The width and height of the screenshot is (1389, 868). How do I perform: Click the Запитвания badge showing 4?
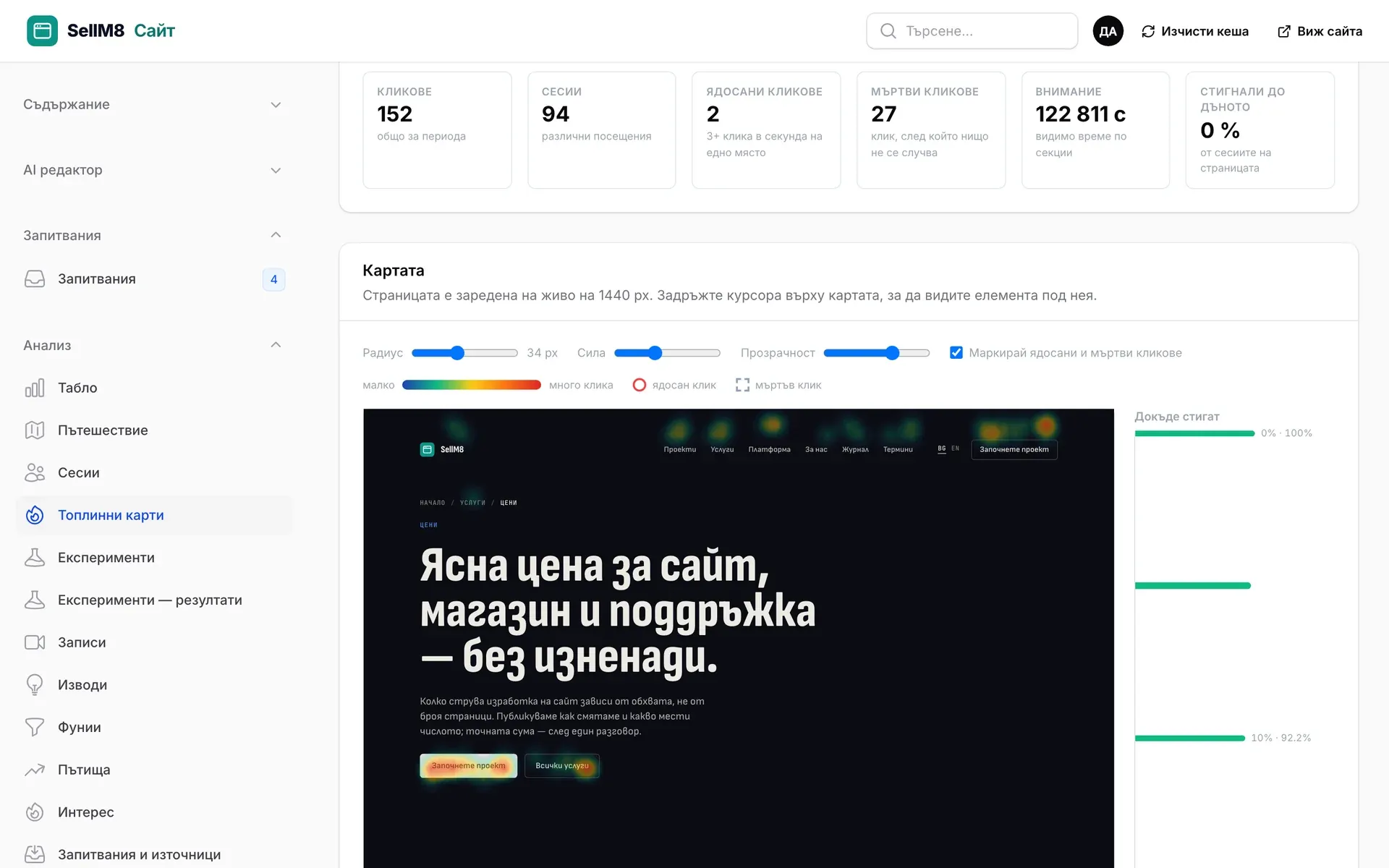pyautogui.click(x=273, y=279)
